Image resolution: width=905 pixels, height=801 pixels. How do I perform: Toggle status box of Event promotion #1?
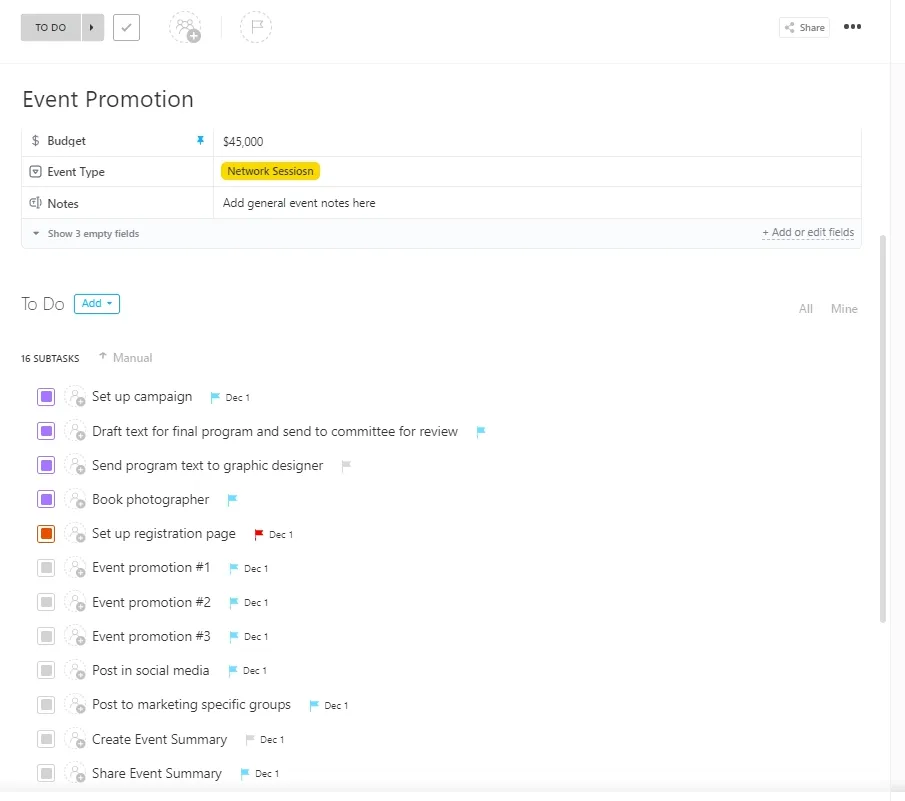(46, 568)
